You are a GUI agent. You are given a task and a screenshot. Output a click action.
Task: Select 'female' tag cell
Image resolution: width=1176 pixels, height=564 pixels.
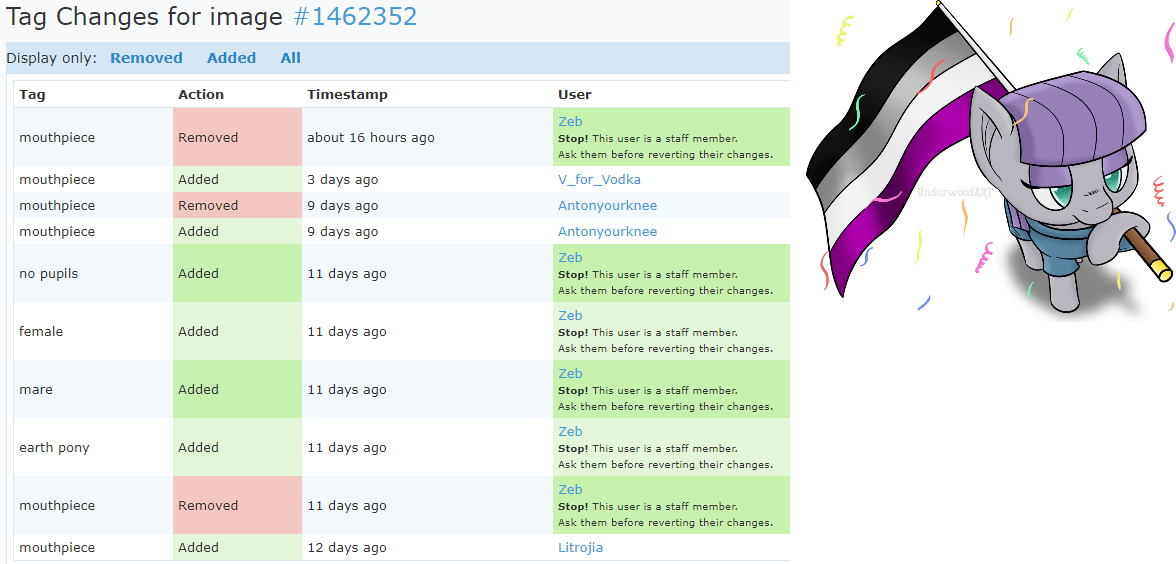(x=41, y=332)
